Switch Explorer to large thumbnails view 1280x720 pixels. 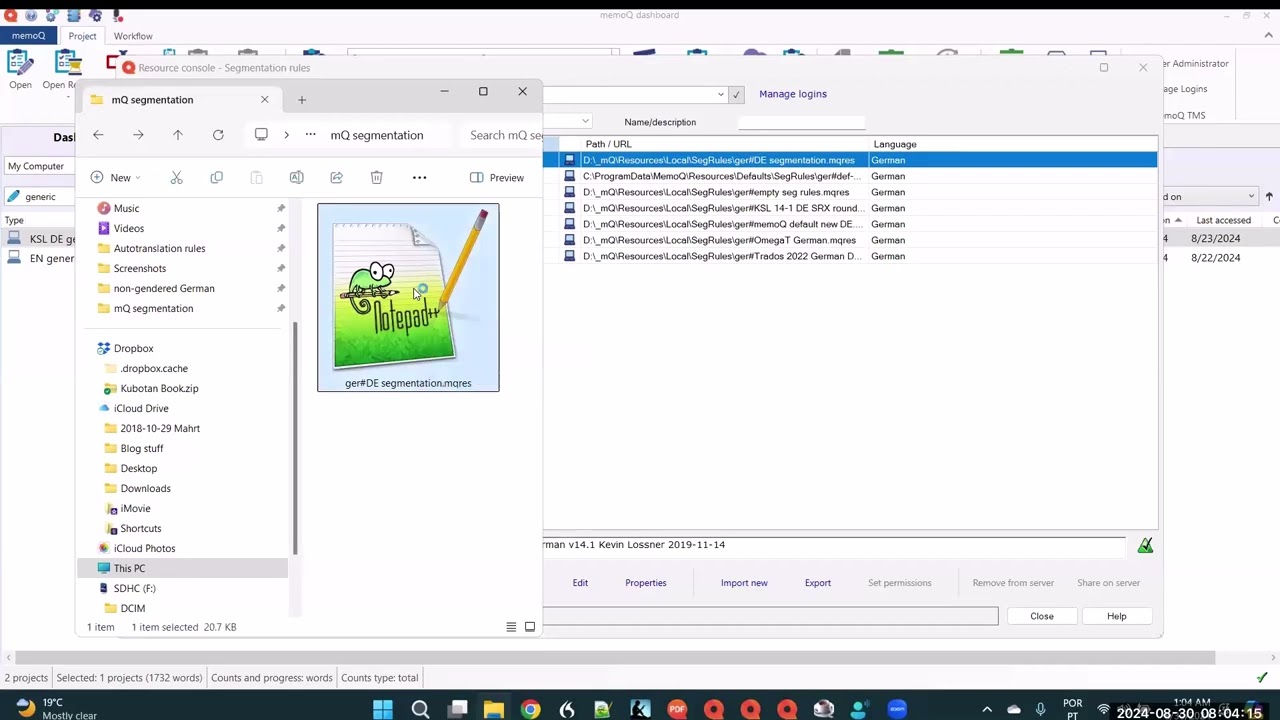[530, 627]
